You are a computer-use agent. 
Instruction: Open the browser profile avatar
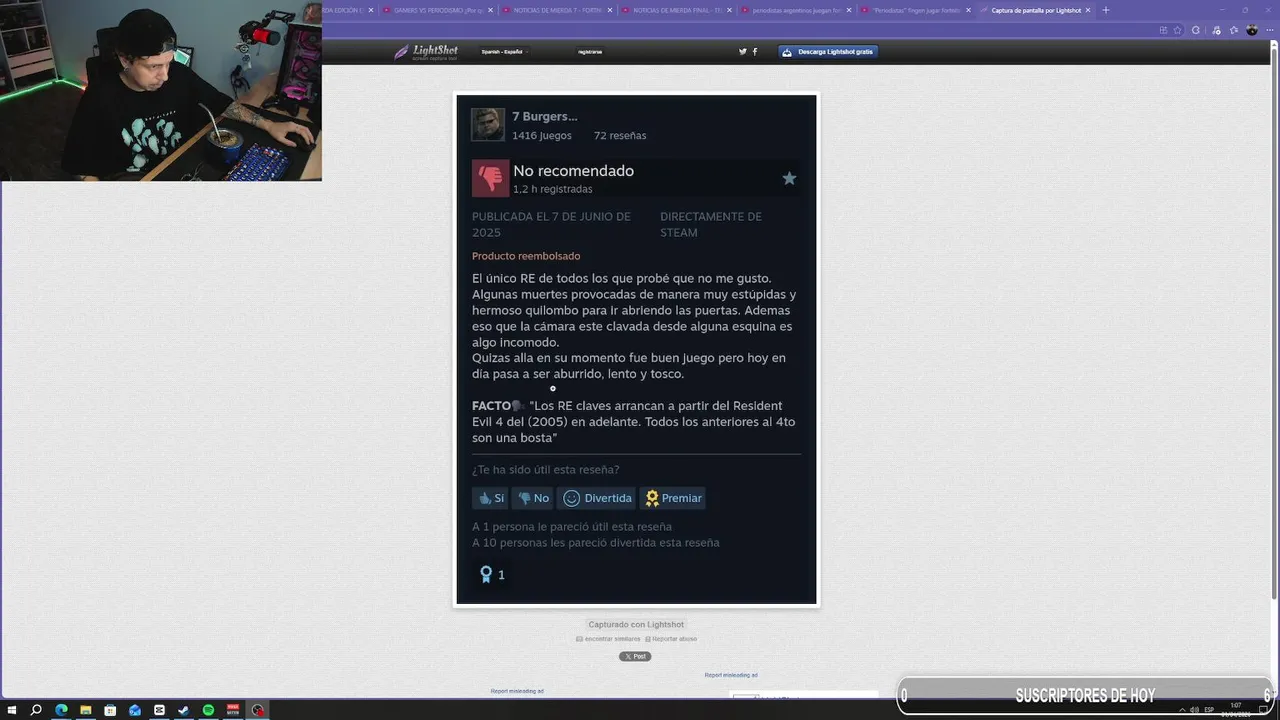[x=1252, y=30]
